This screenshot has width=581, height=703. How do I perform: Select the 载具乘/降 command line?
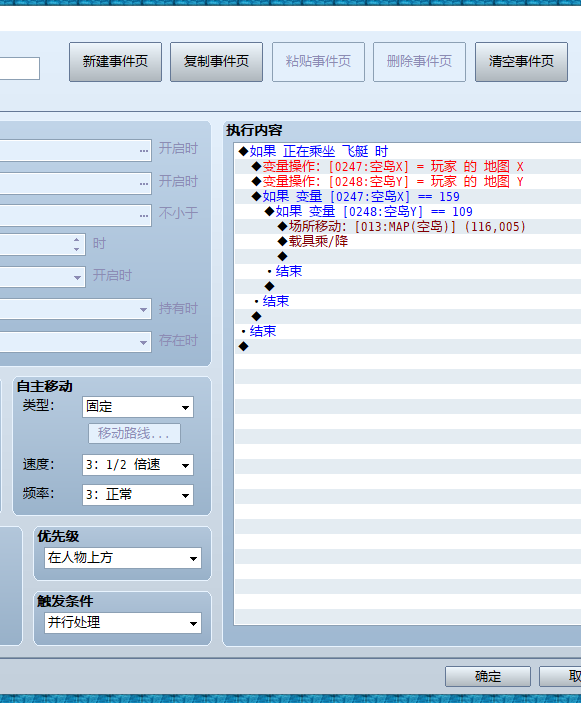[x=408, y=241]
